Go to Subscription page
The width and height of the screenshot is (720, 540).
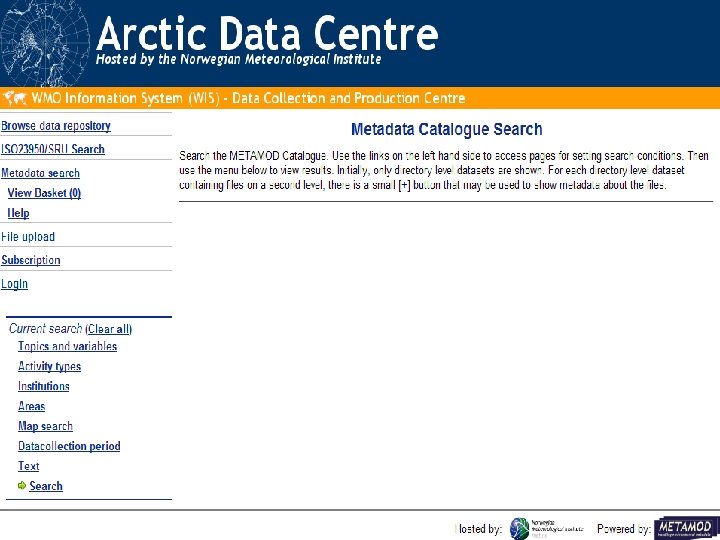31,260
